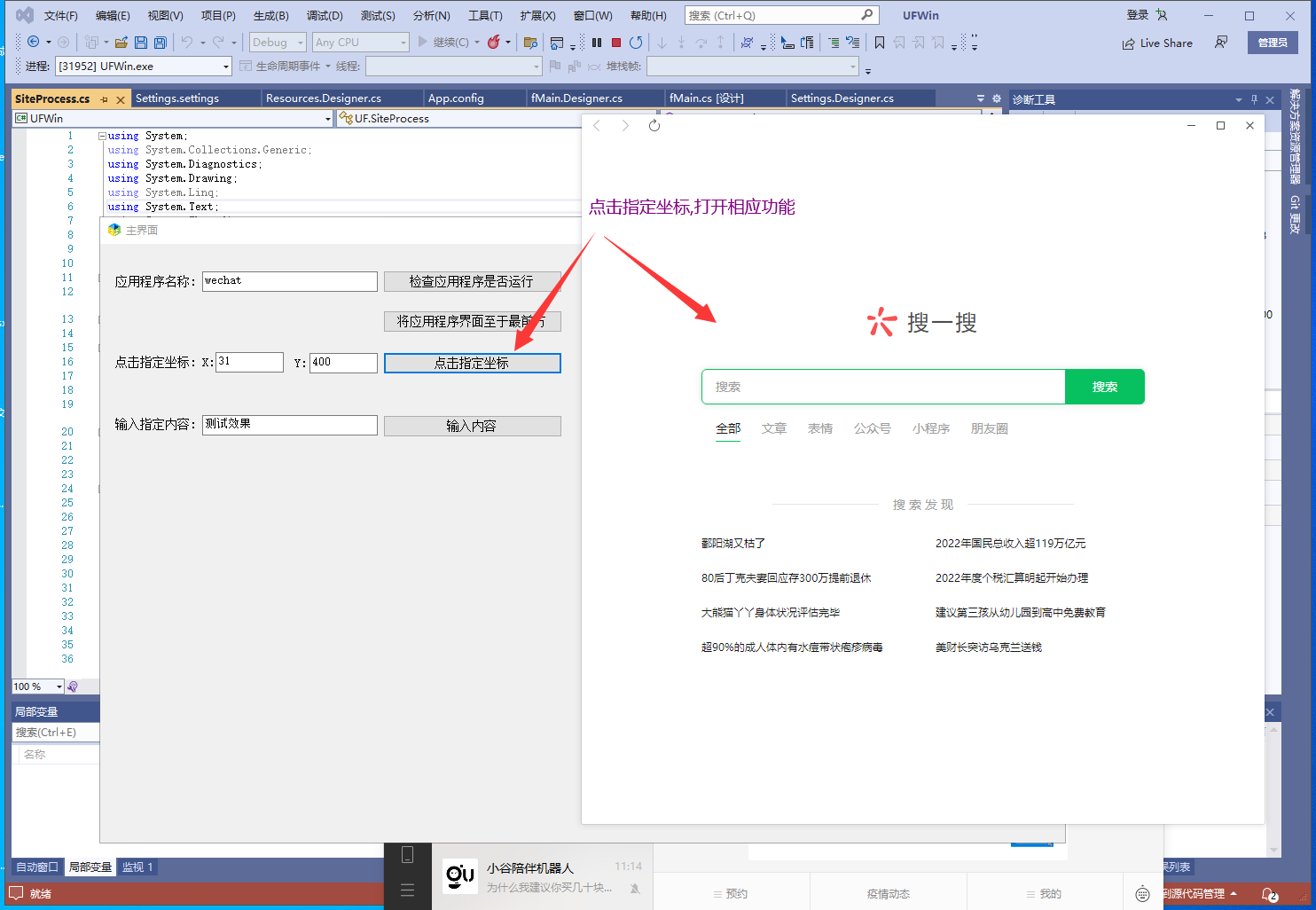Open the trending topic 鄱阳湖又枯了
The image size is (1316, 910).
(x=733, y=544)
